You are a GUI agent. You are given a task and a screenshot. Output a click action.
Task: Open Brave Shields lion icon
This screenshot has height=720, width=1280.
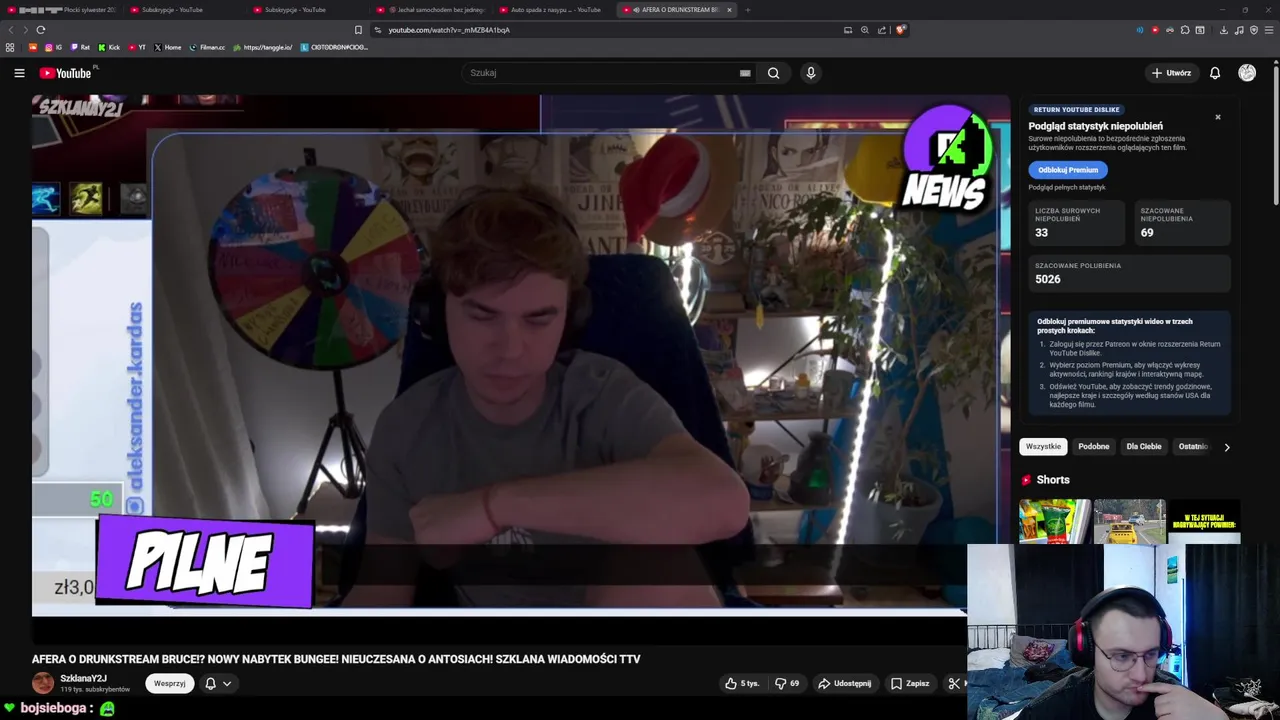(900, 30)
